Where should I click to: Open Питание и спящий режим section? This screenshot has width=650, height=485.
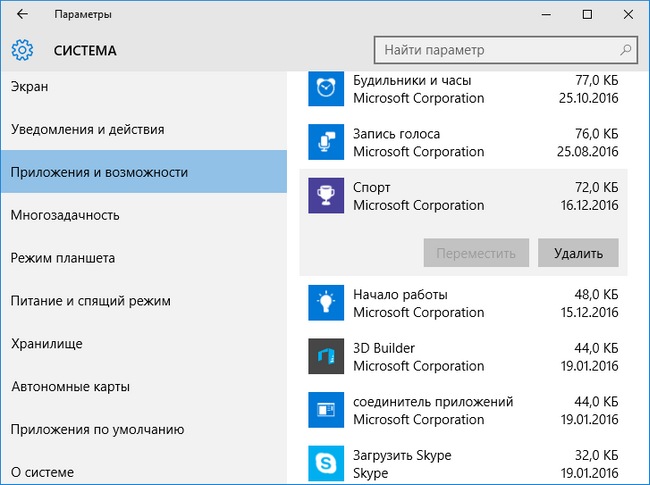click(x=143, y=301)
